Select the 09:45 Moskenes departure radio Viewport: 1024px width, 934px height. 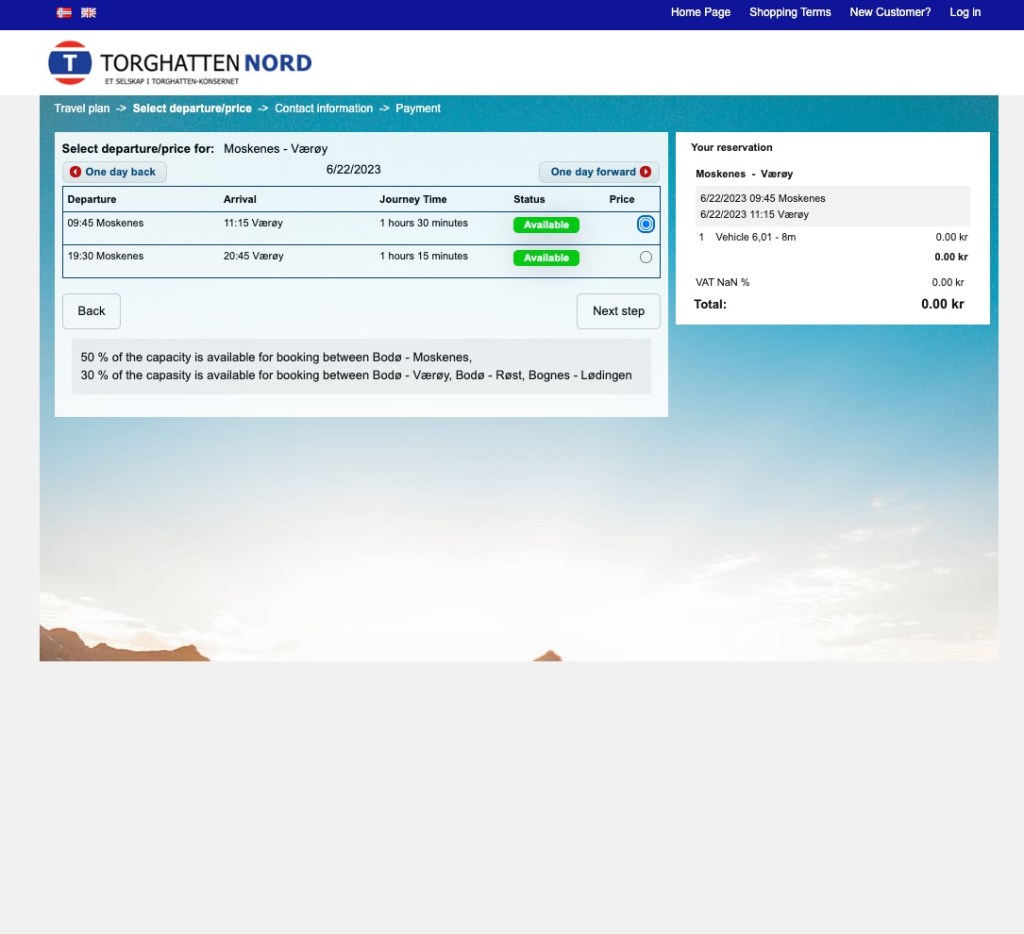[646, 224]
